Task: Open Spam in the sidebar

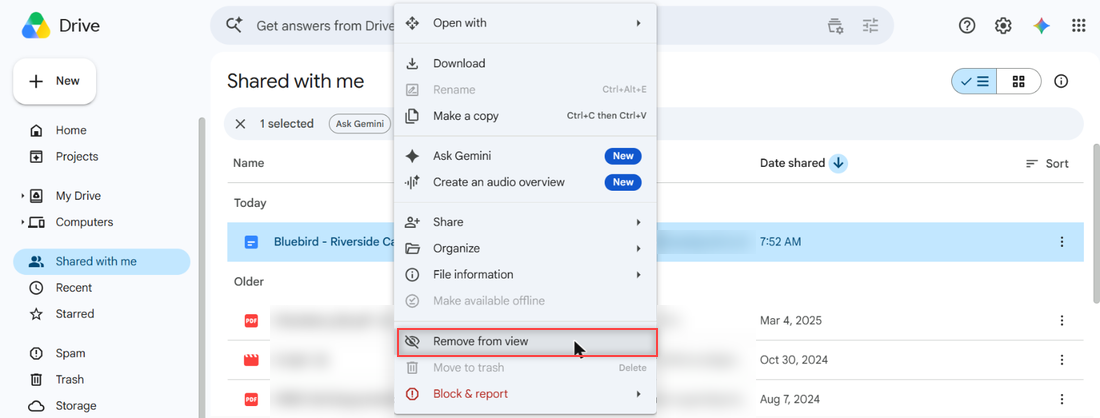Action: 70,353
